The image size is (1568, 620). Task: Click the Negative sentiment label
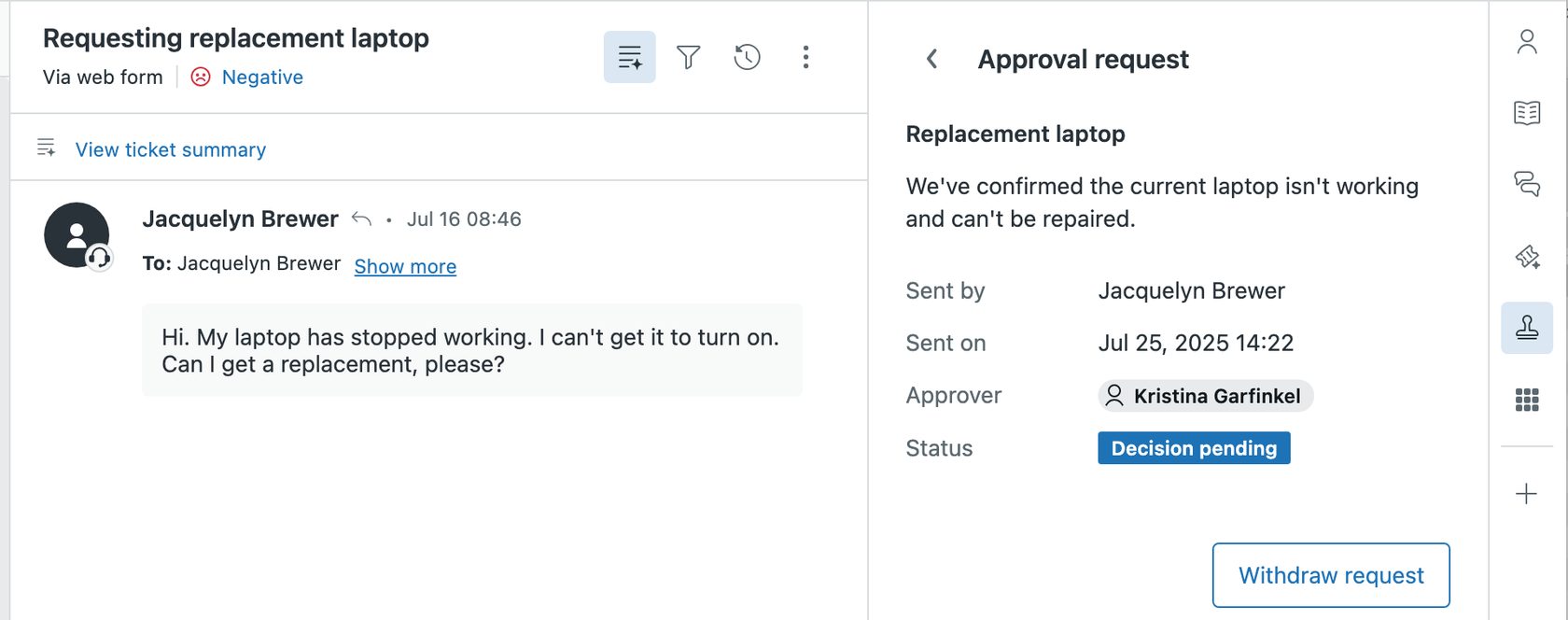coord(261,77)
